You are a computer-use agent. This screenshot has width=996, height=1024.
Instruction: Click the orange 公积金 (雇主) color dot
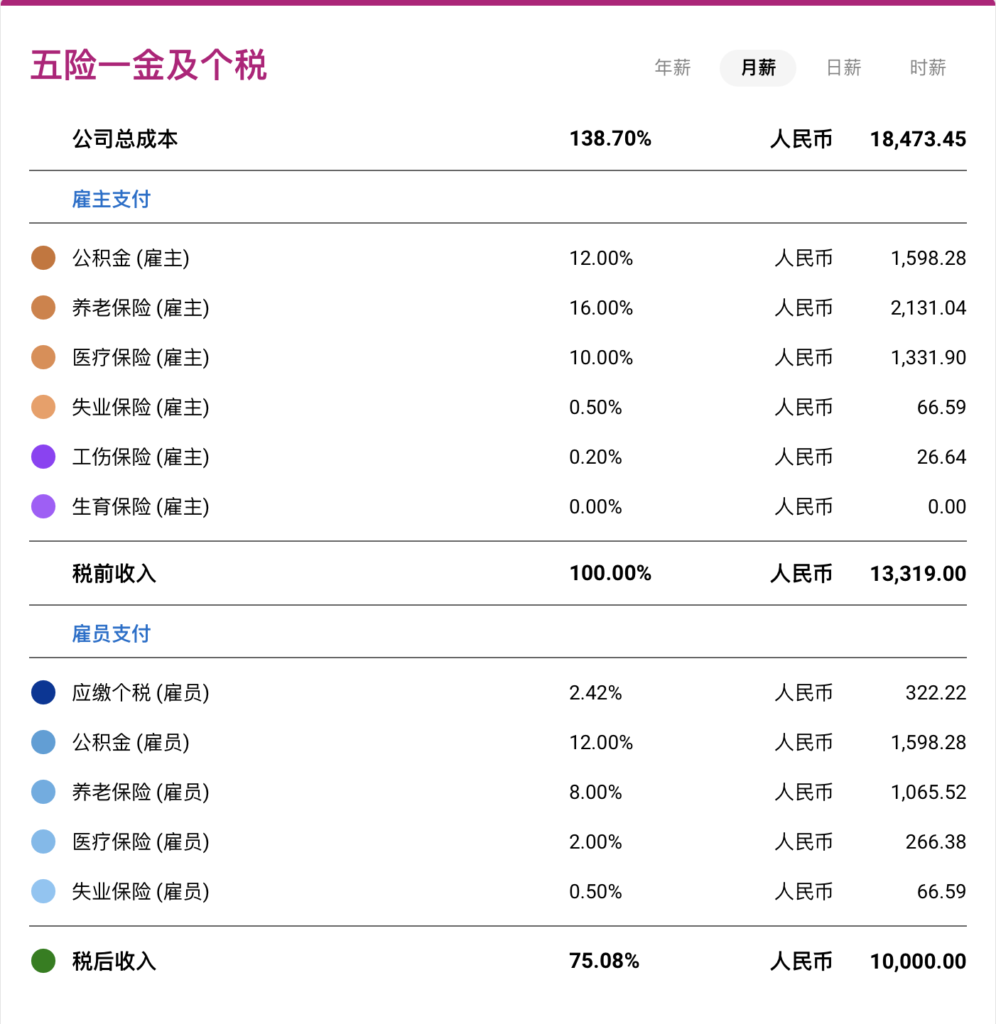click(x=43, y=257)
